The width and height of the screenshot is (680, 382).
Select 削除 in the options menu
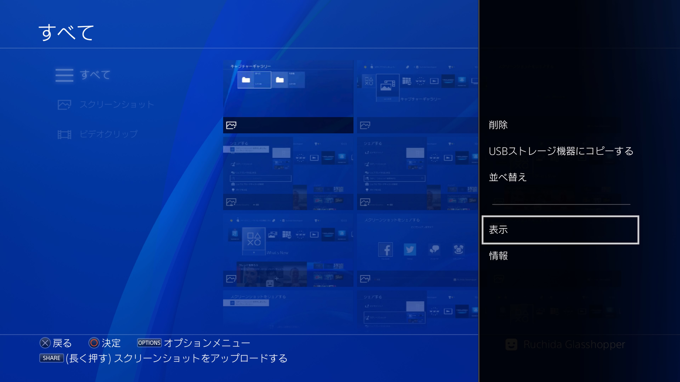[x=498, y=125]
